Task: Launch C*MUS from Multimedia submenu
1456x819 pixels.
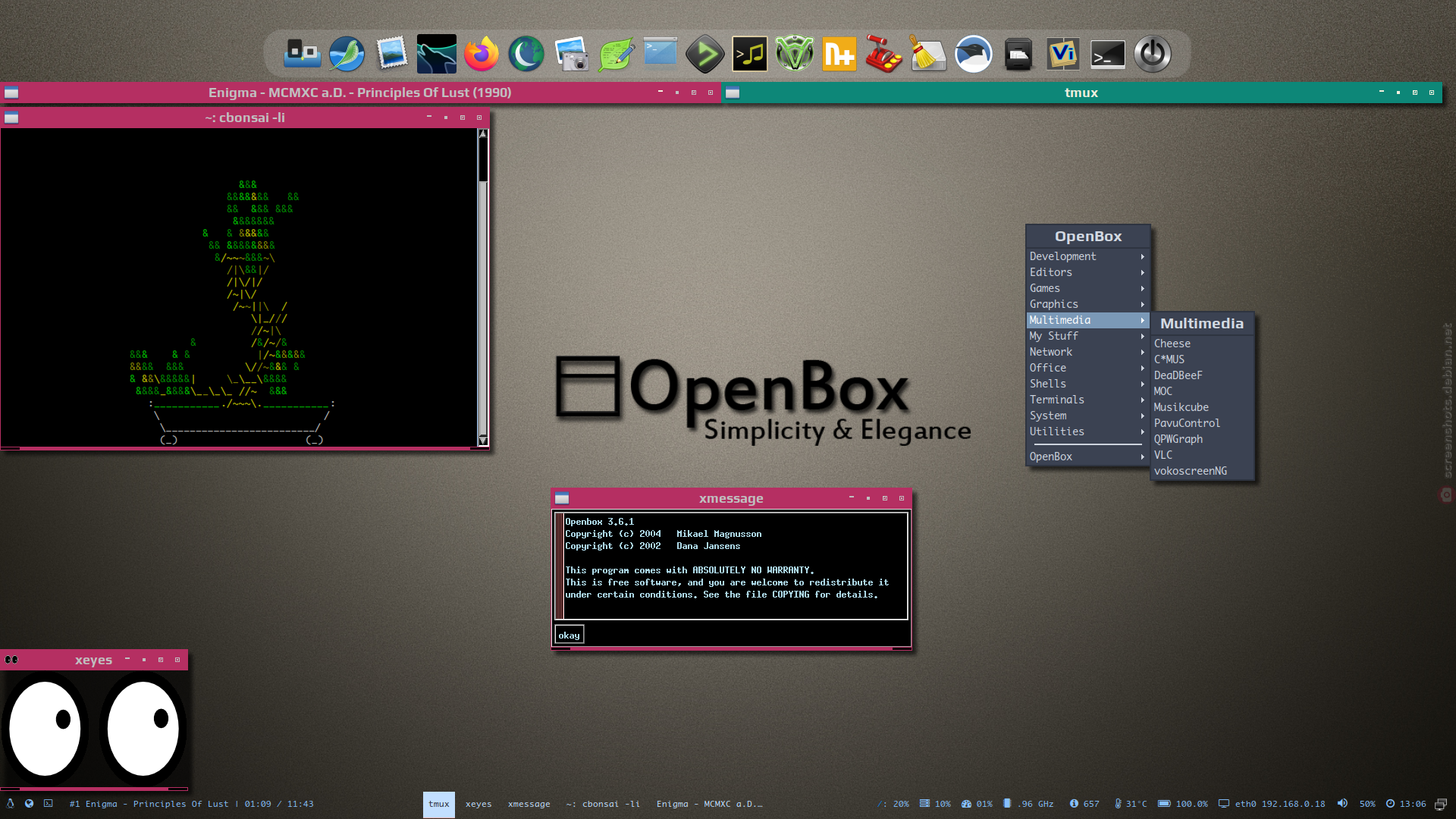Action: 1202,360
